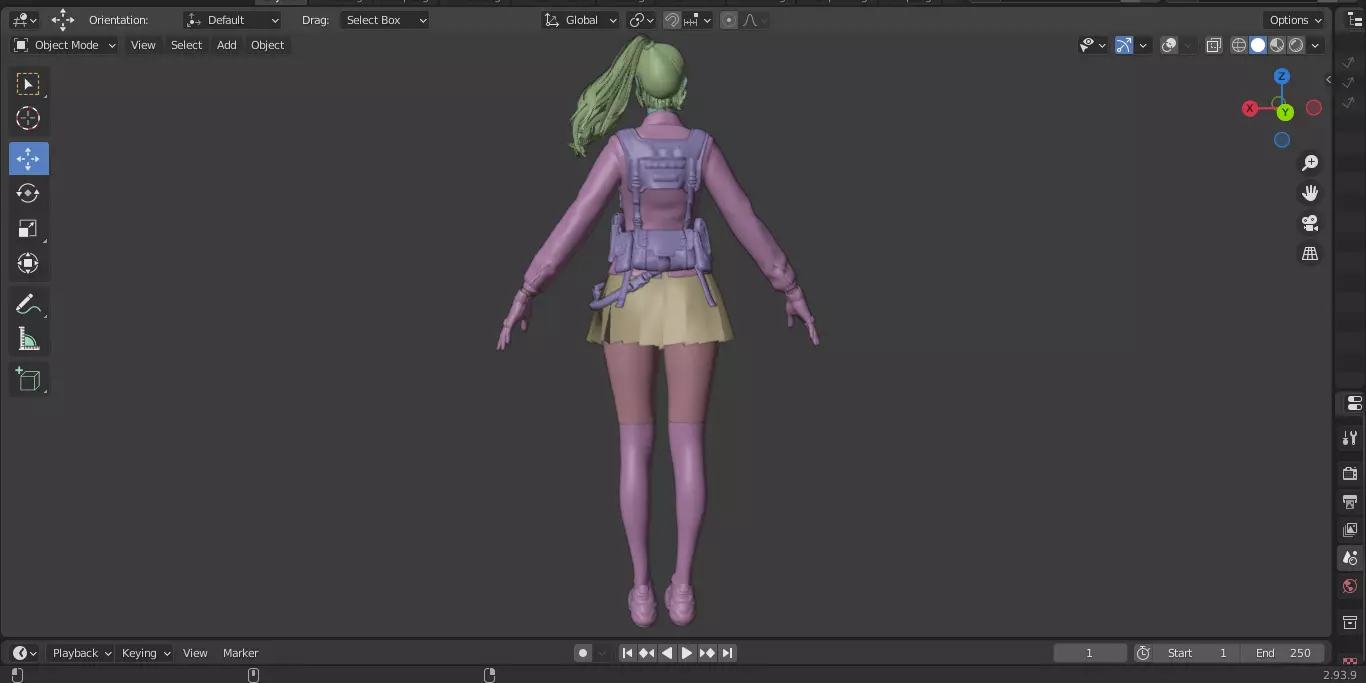Open the gizmo settings dropdown arrow
This screenshot has width=1366, height=683.
[1143, 45]
